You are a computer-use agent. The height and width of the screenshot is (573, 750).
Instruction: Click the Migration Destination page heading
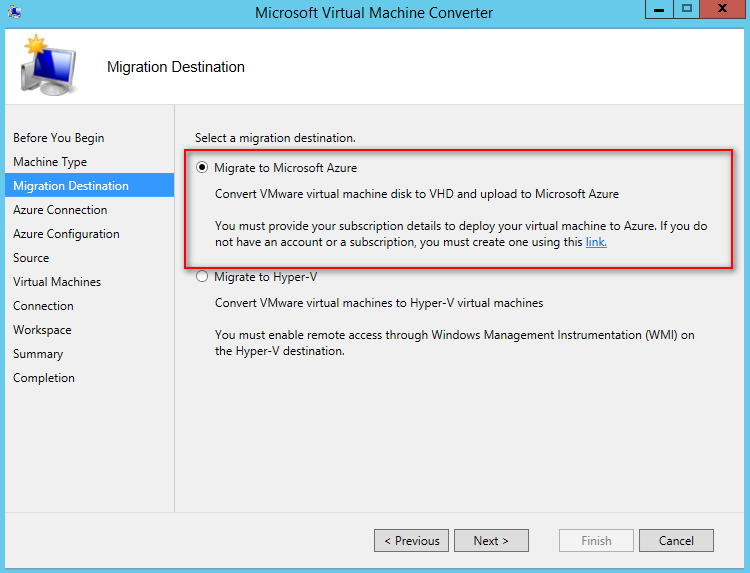[176, 67]
